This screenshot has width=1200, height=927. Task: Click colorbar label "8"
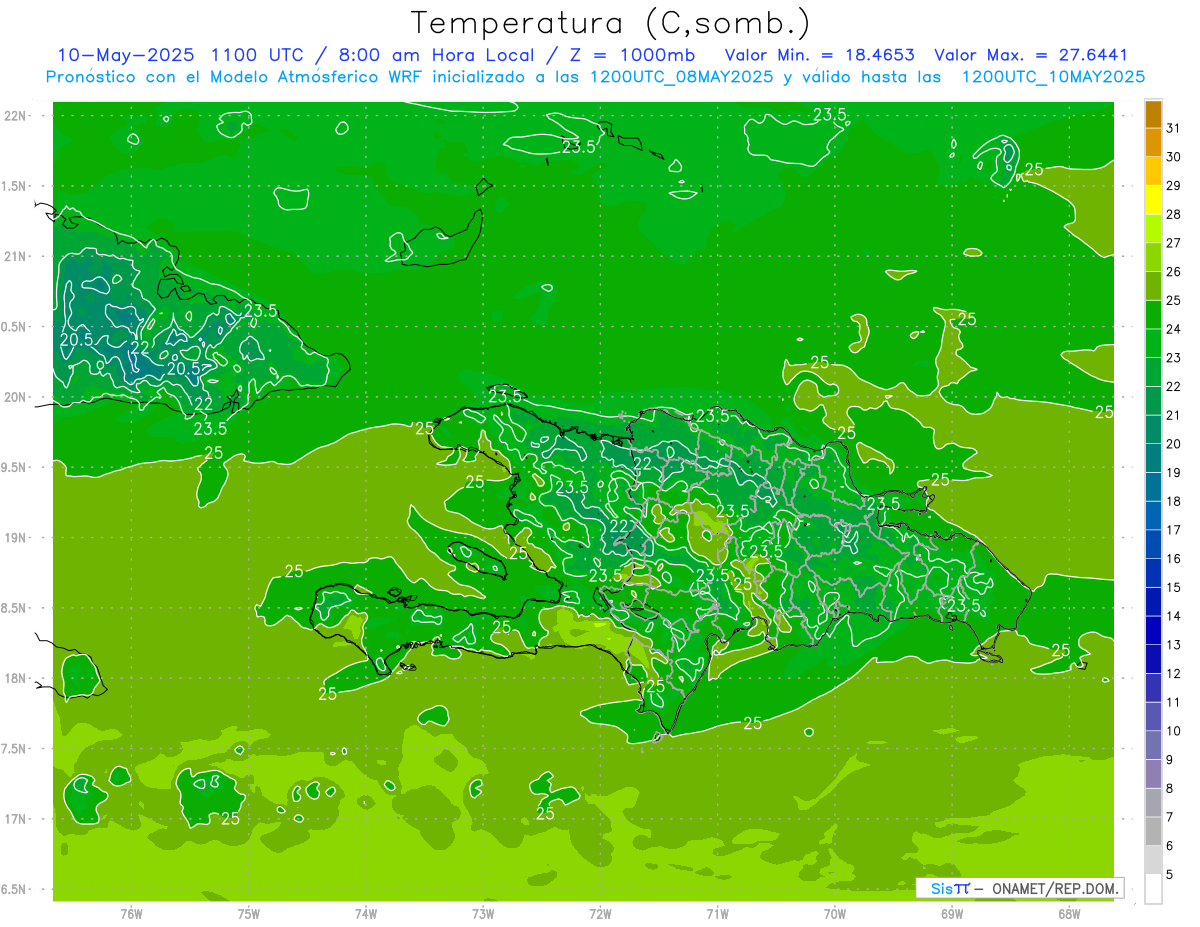point(1170,788)
